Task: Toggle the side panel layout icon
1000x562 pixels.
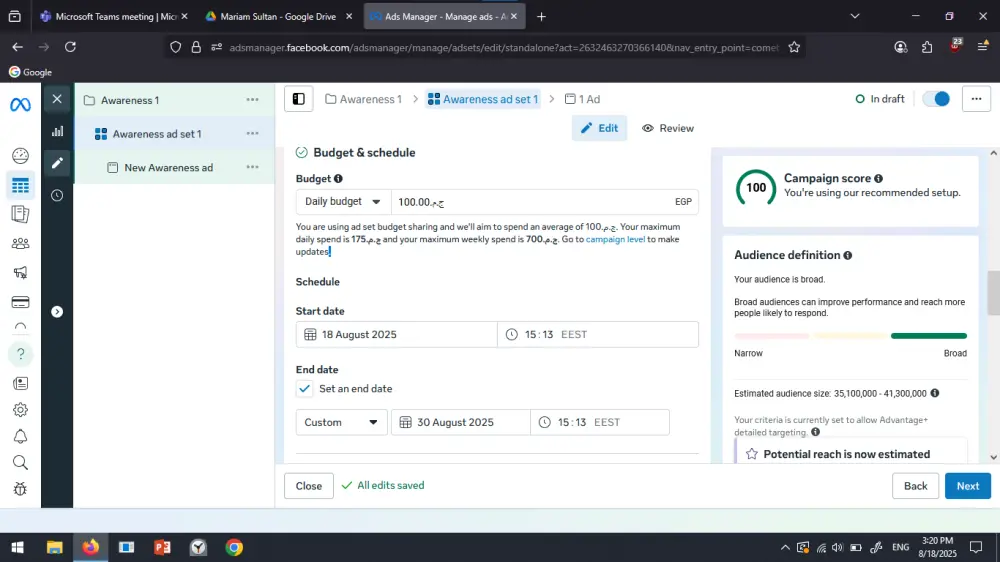Action: coord(298,99)
